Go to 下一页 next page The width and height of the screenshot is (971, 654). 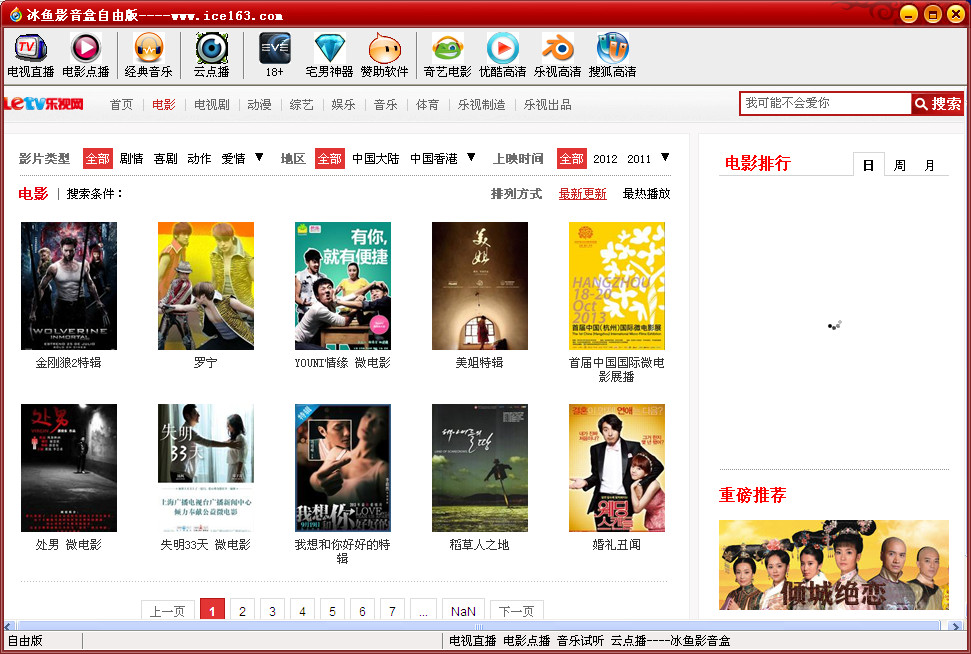point(516,610)
